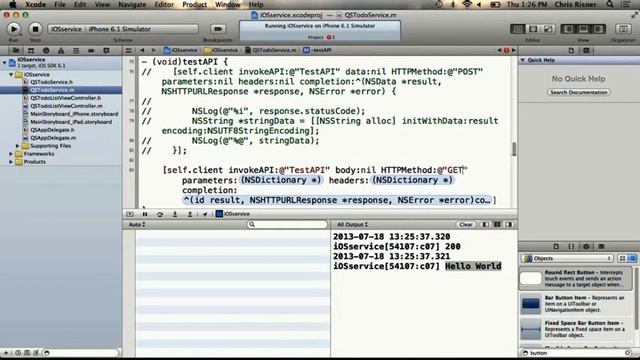Run the project with the Play button

(13, 29)
